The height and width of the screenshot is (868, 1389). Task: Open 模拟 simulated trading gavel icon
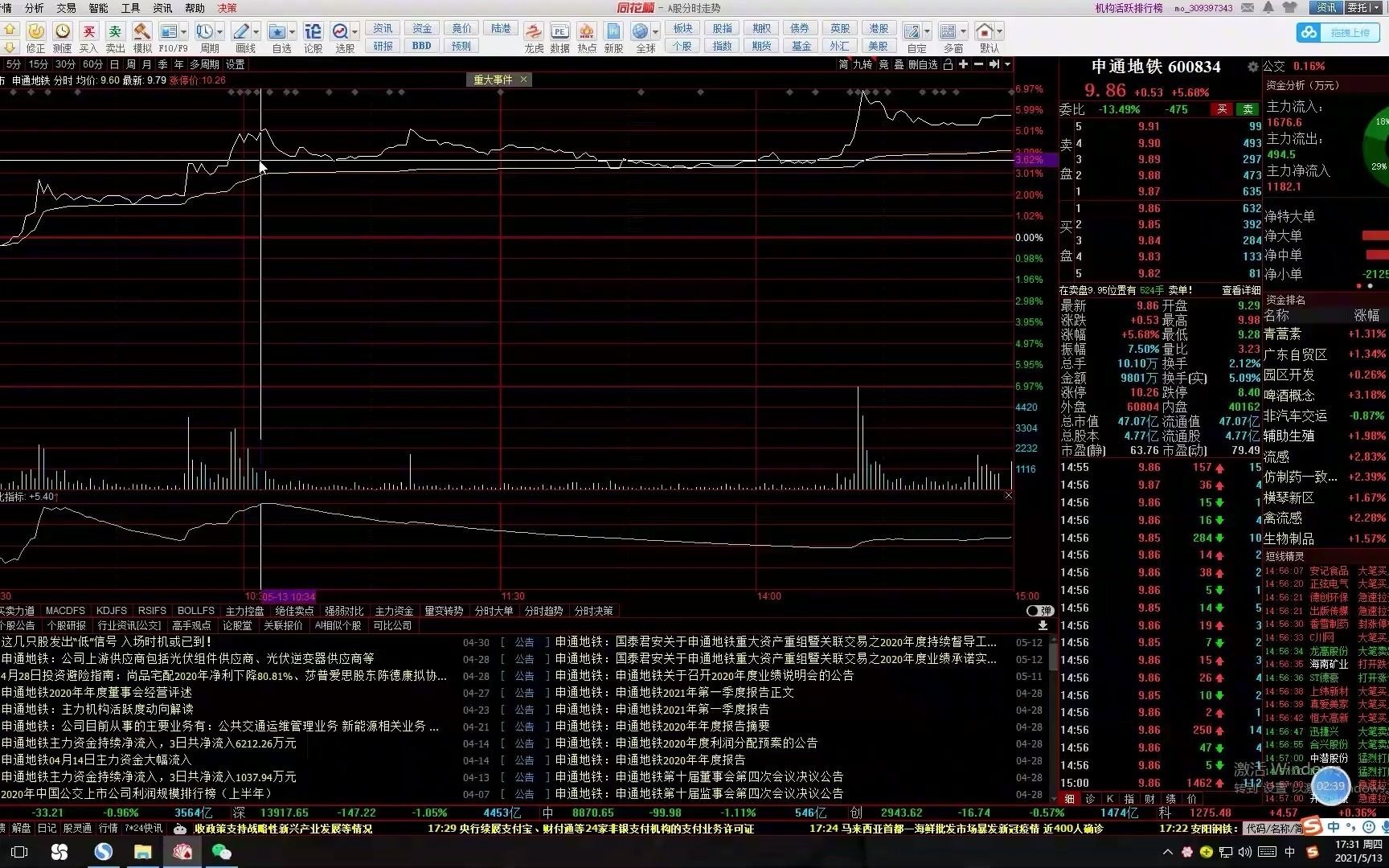click(142, 31)
